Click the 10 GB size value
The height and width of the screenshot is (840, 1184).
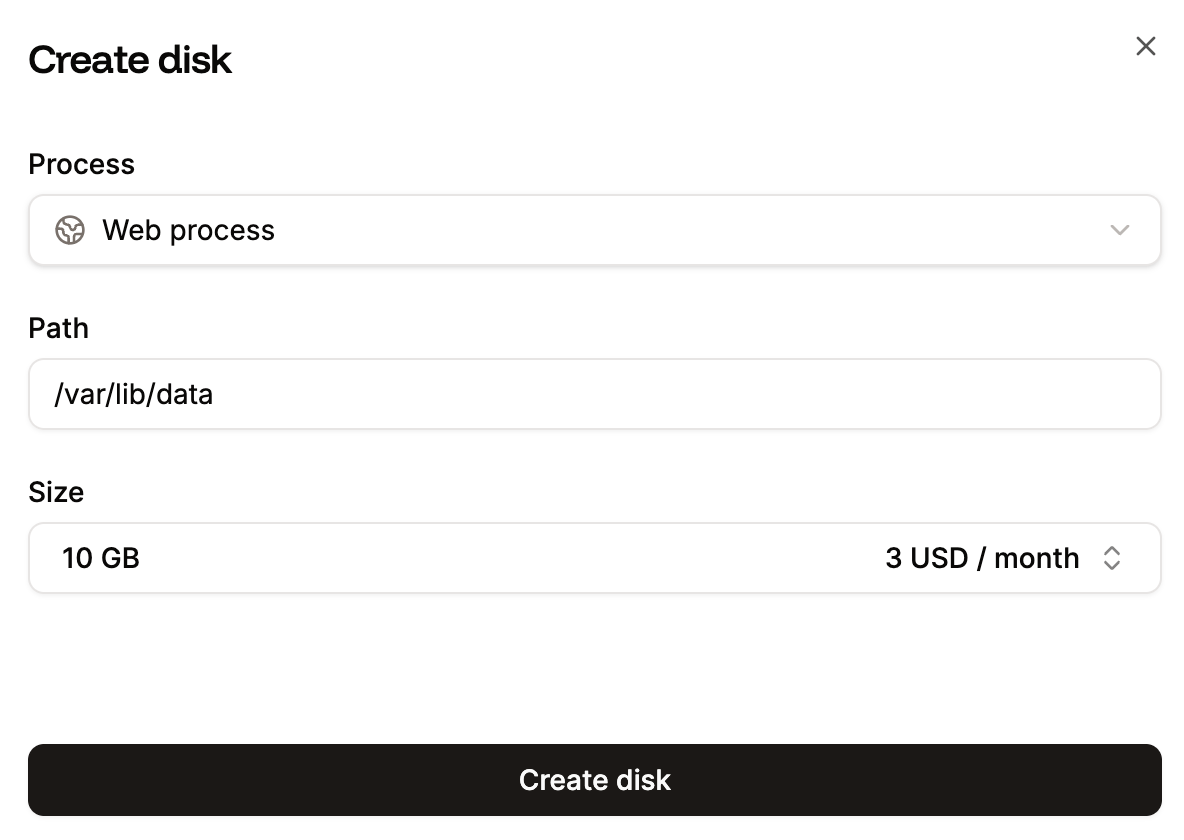101,558
